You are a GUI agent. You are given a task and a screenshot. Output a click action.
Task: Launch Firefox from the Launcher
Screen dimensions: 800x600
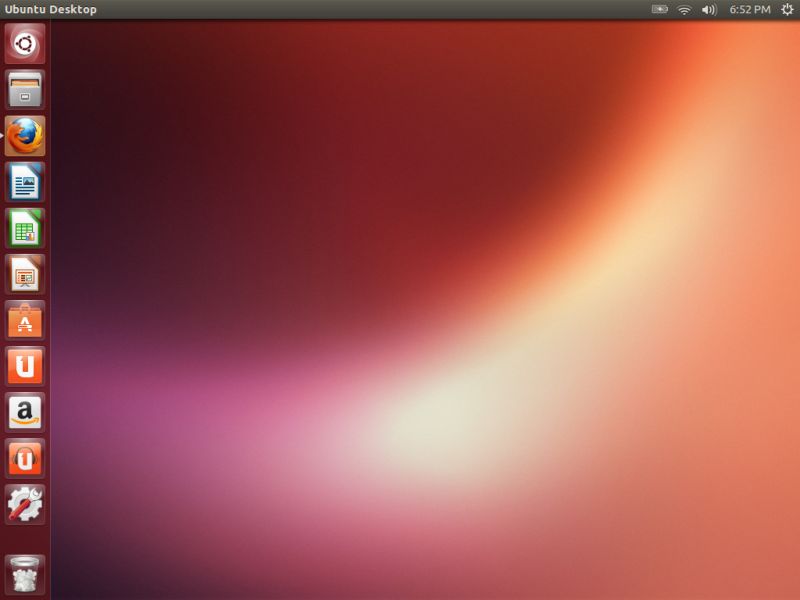point(24,136)
